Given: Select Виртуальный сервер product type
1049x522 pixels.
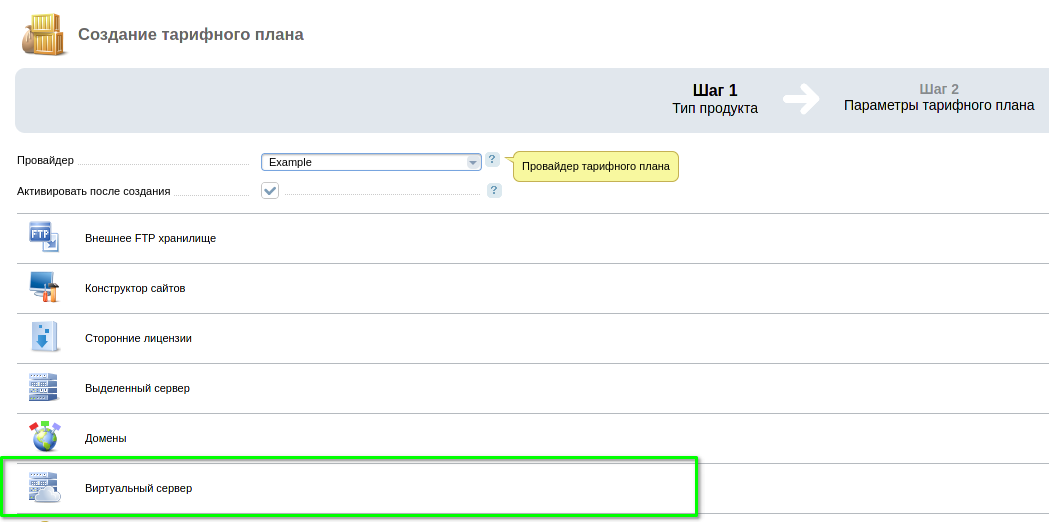Looking at the screenshot, I should [x=138, y=488].
